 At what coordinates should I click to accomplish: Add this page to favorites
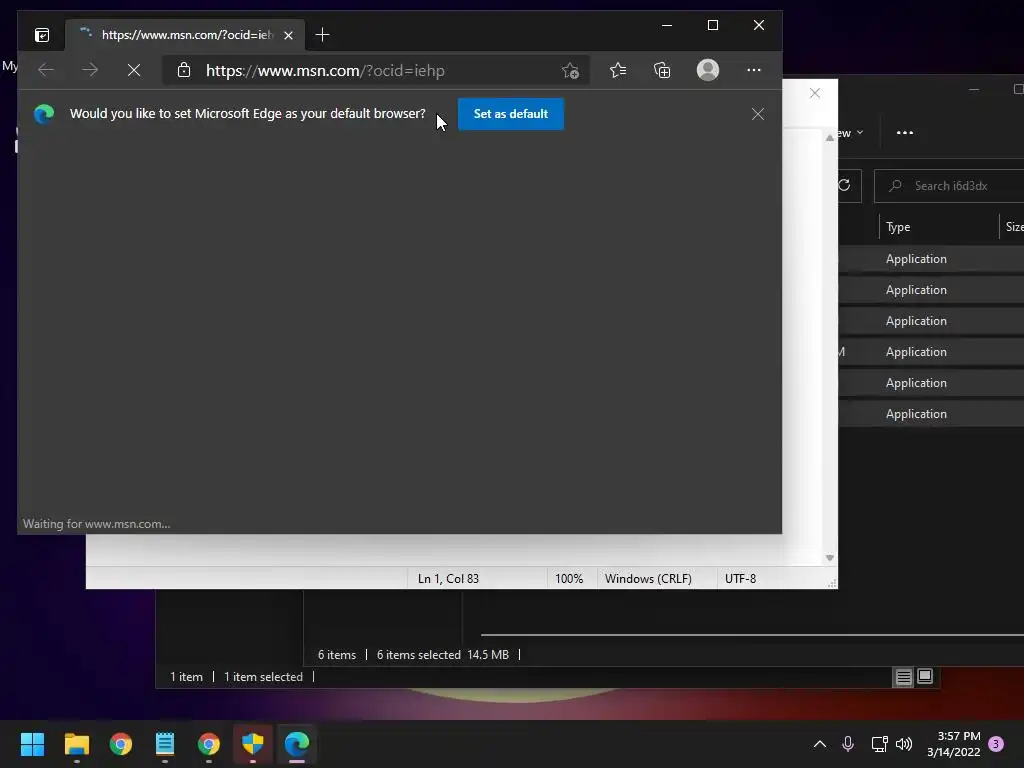(570, 71)
